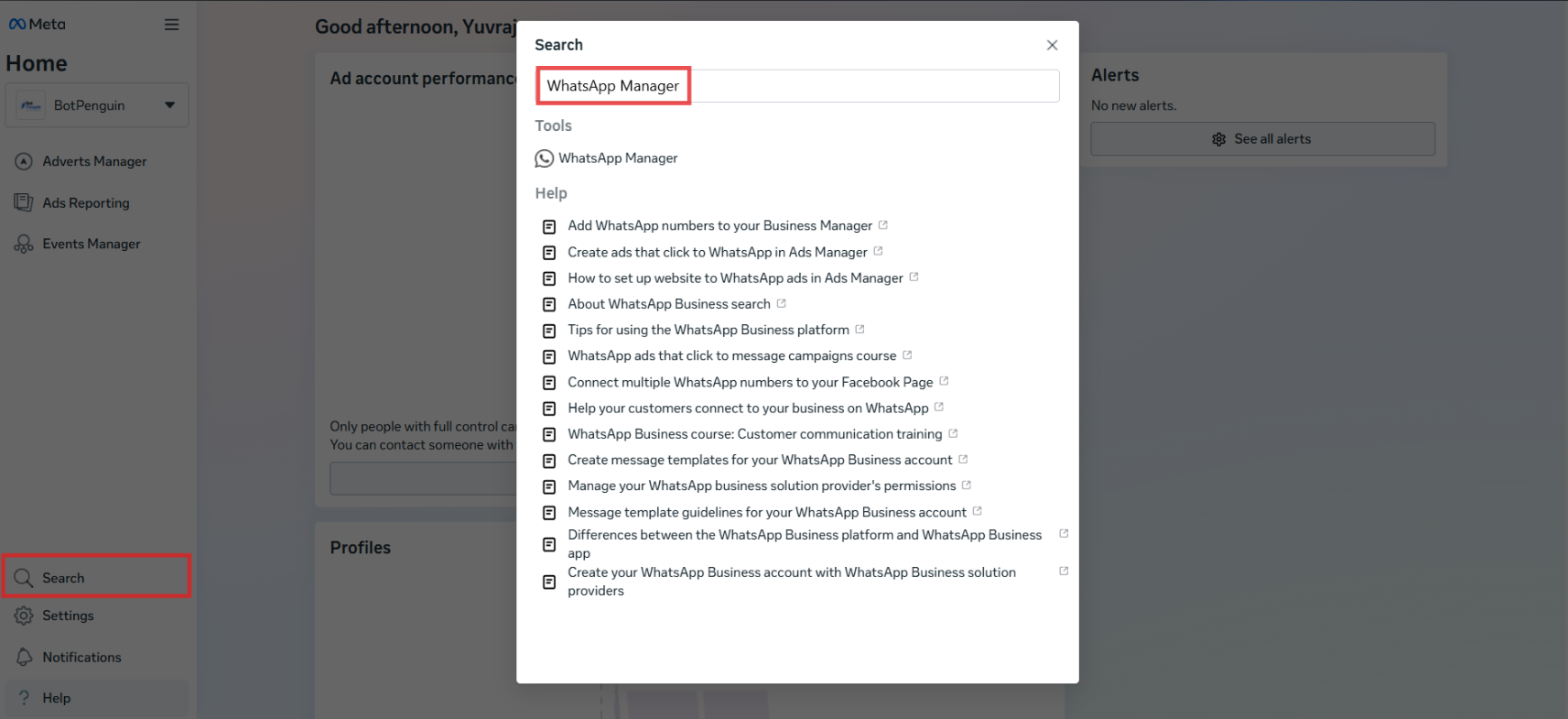The height and width of the screenshot is (719, 1568).
Task: Open 'Connect multiple WhatsApp numbers' help article
Action: point(750,382)
